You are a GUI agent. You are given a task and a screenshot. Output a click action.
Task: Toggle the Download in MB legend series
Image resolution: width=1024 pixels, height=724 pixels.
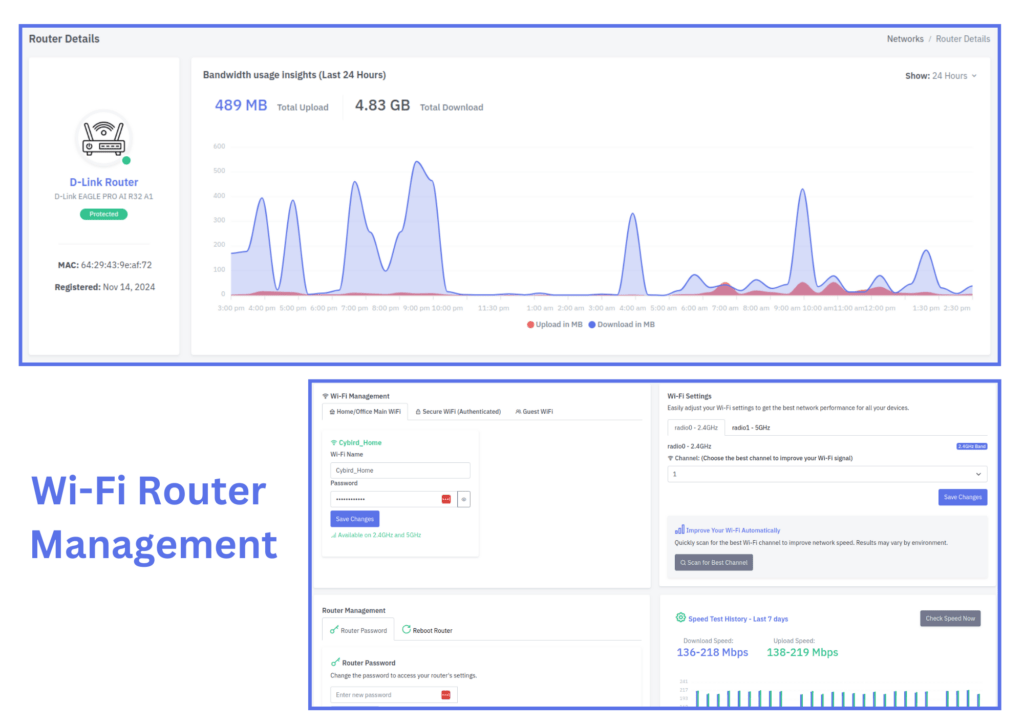pos(621,324)
